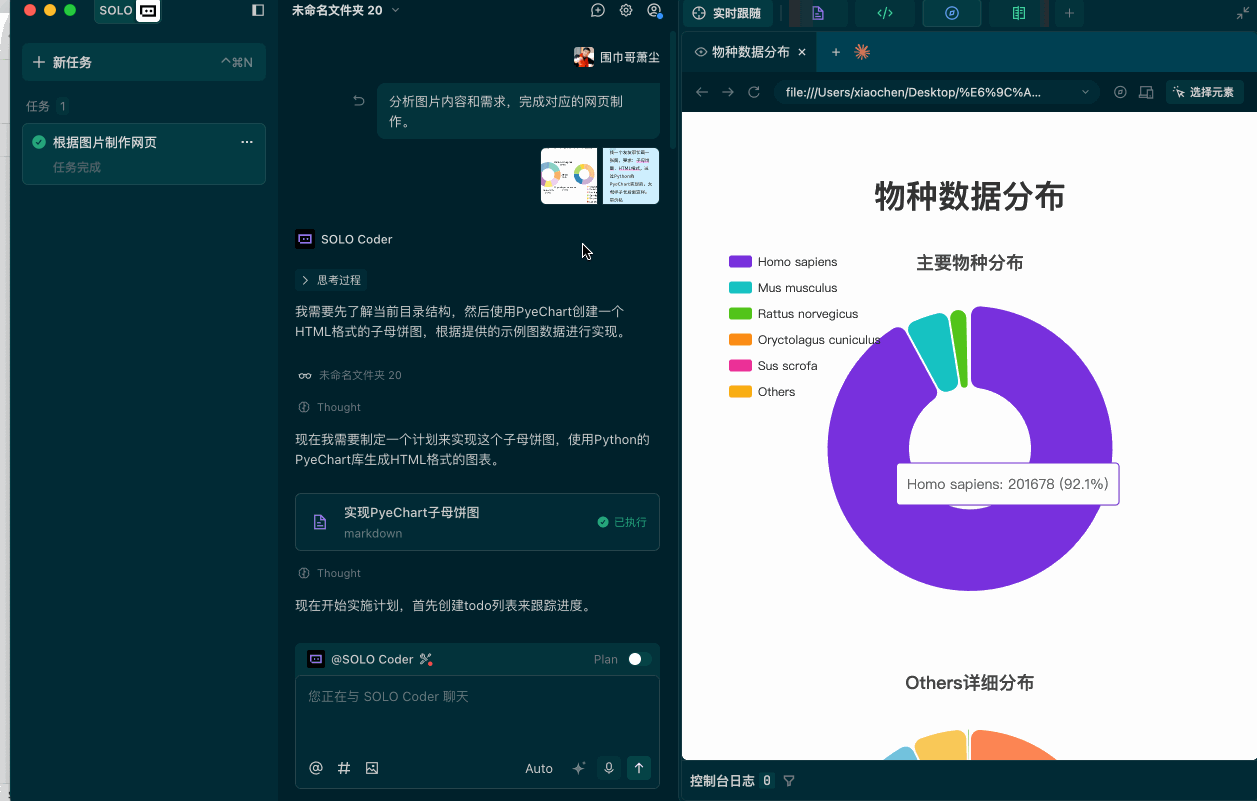Viewport: 1257px width, 801px height.
Task: Start a new chat with the plus-bubble icon
Action: click(x=598, y=10)
